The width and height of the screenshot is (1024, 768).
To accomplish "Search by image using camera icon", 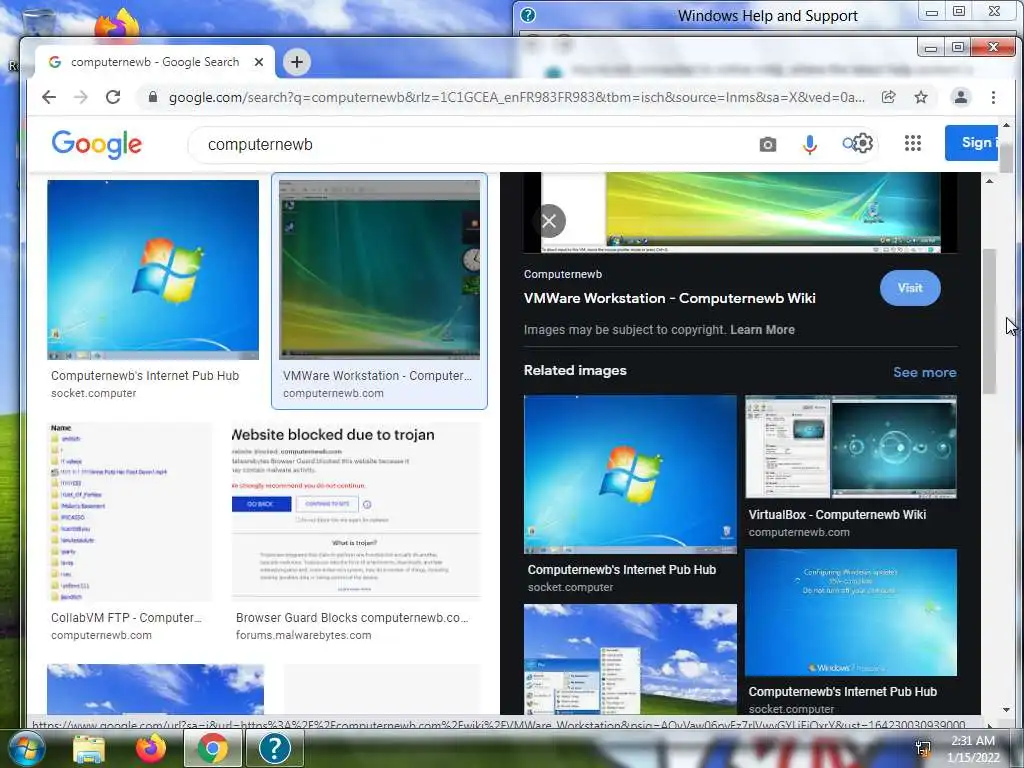I will (768, 144).
